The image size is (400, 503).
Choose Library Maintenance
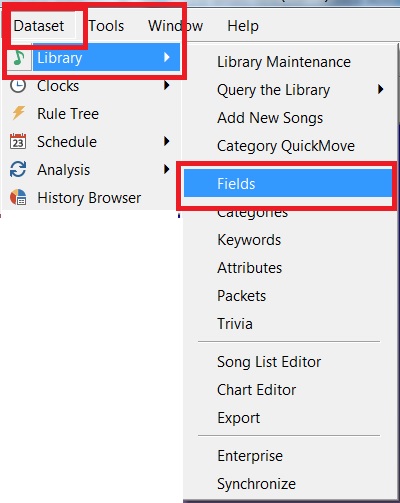click(284, 62)
